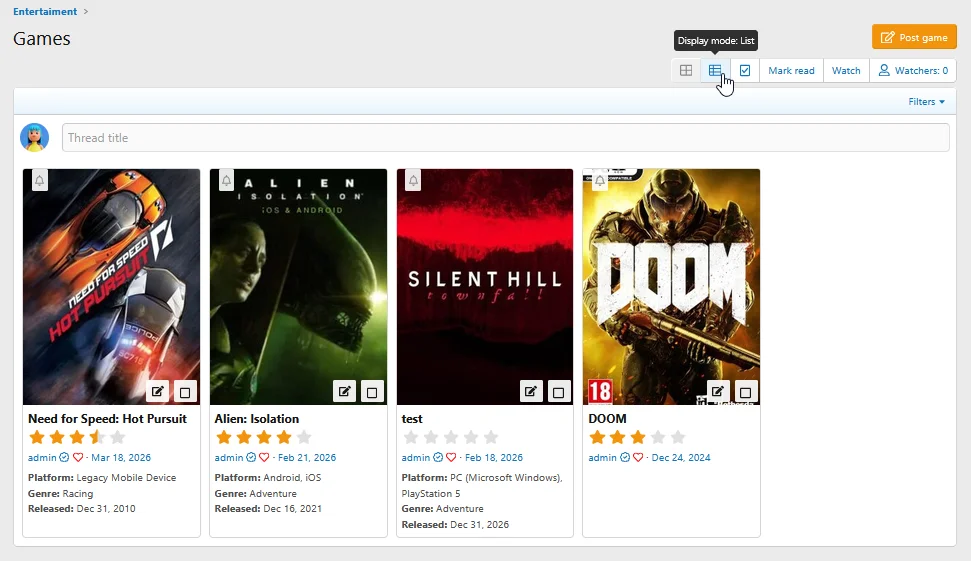Click verified badge on Alien: Isolation card

pyautogui.click(x=251, y=458)
